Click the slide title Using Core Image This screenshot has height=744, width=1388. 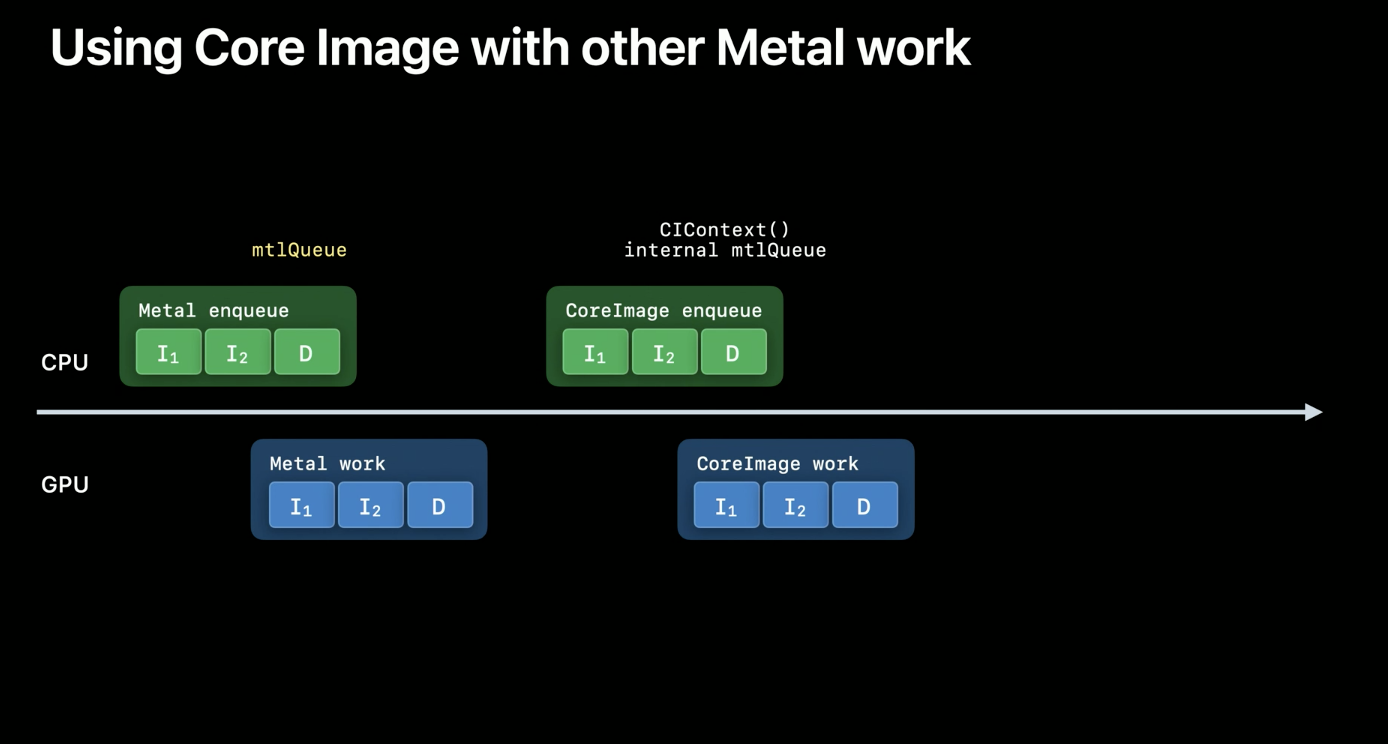(510, 47)
